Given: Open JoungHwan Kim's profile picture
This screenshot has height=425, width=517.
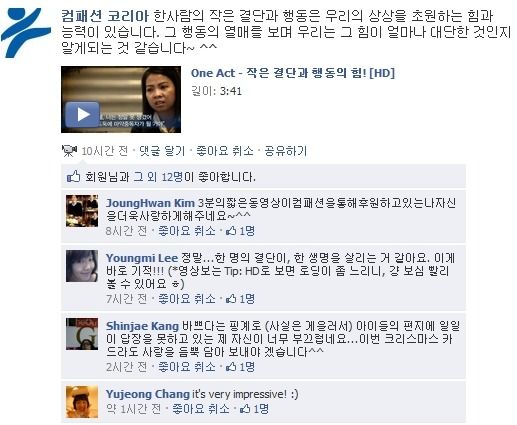Looking at the screenshot, I should pos(82,211).
